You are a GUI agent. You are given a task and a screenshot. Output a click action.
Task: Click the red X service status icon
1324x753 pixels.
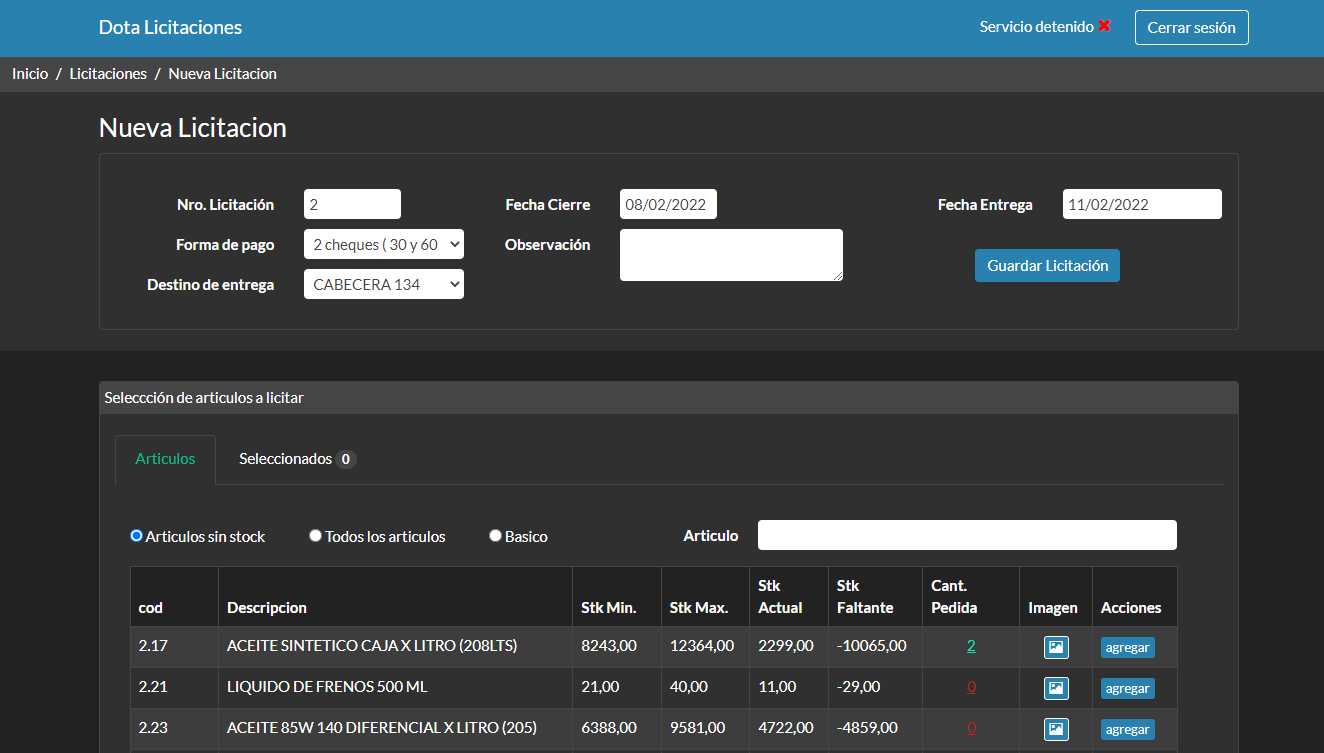(1105, 26)
